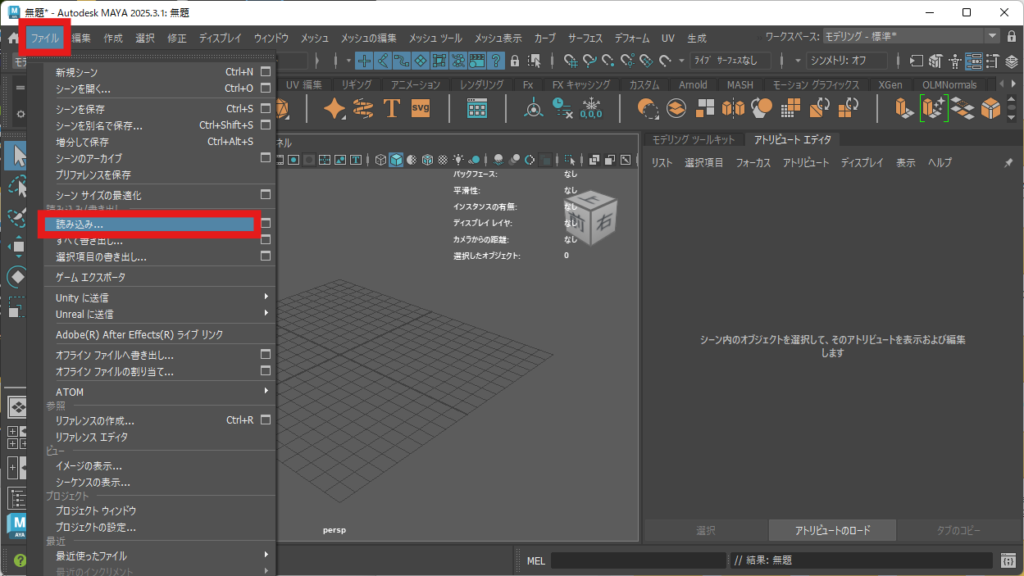Open the option box for 新規シーン
The image size is (1024, 576).
point(266,72)
